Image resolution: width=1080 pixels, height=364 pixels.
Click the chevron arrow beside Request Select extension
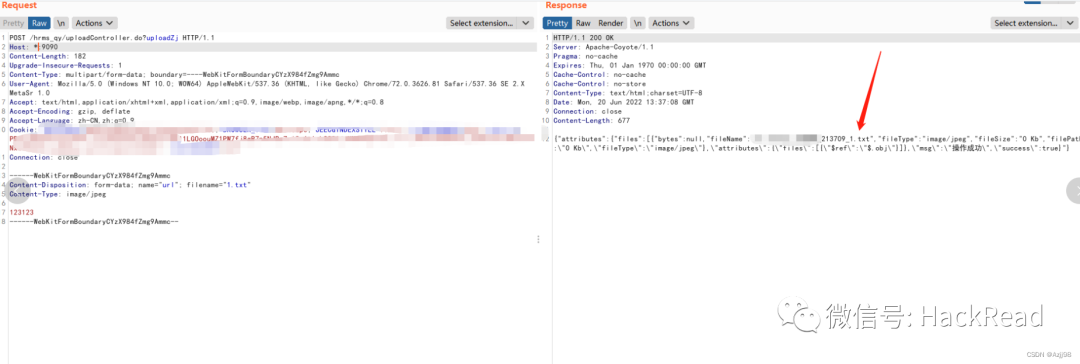click(x=526, y=23)
